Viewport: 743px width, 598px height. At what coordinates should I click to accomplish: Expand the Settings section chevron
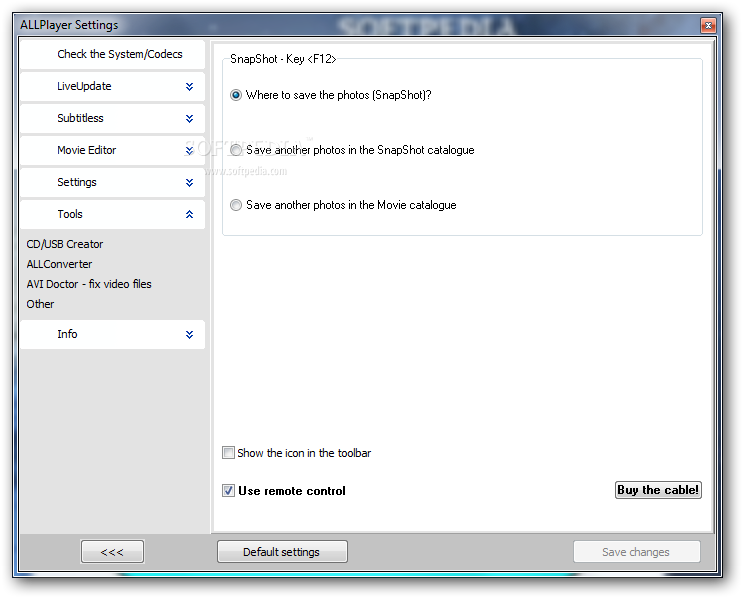pos(190,182)
